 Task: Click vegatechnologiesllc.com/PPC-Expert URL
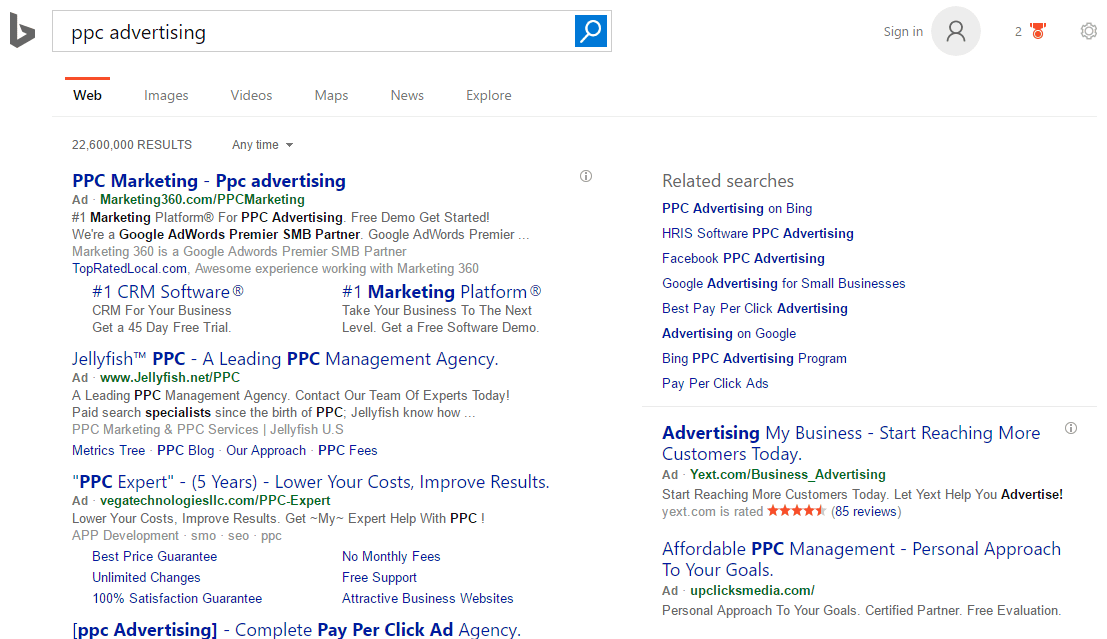215,501
